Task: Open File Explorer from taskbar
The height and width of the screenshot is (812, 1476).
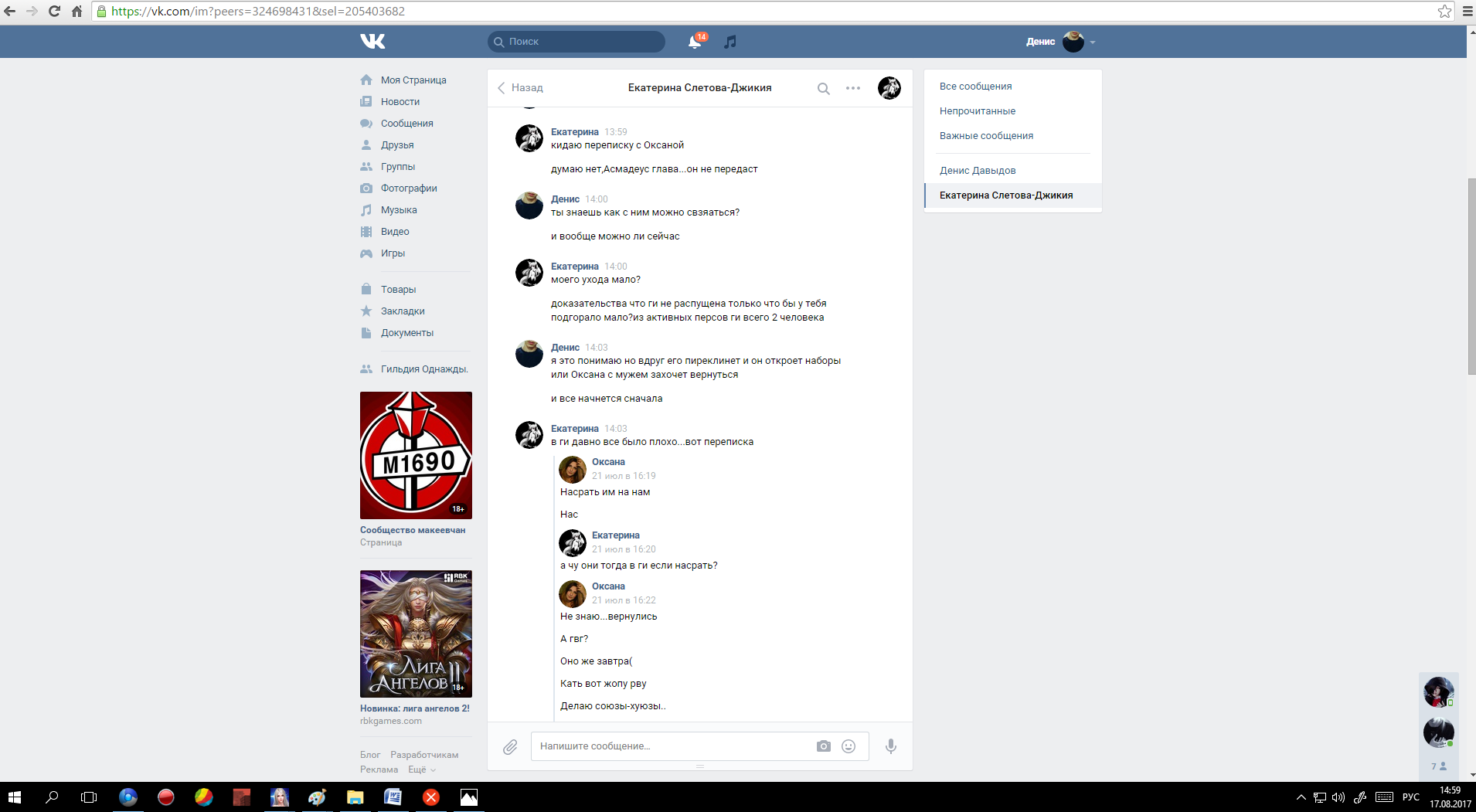Action: coord(355,797)
